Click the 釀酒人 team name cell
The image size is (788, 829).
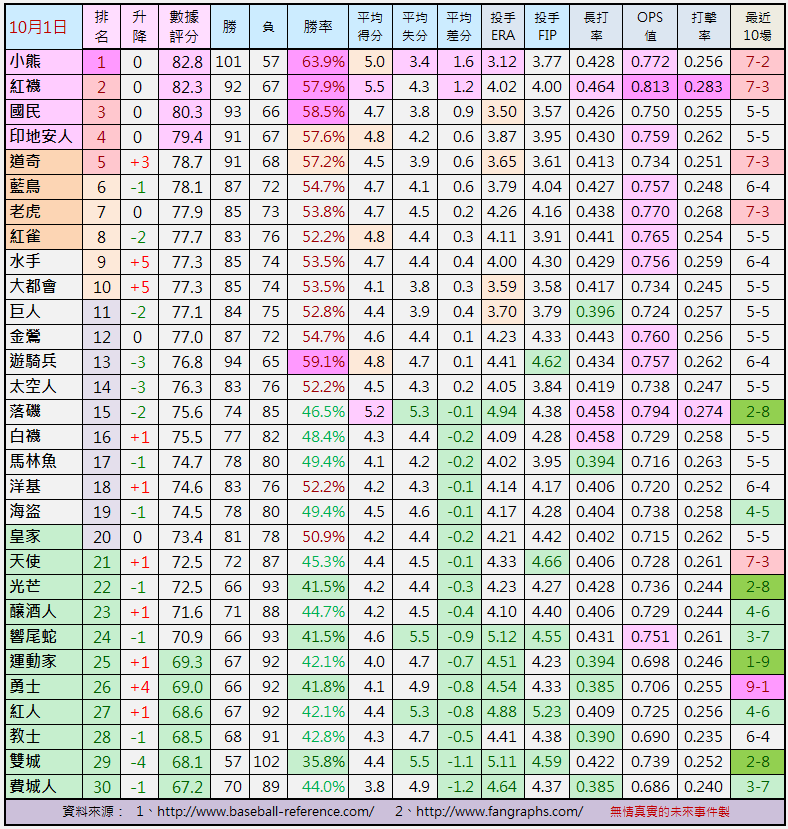(x=44, y=612)
